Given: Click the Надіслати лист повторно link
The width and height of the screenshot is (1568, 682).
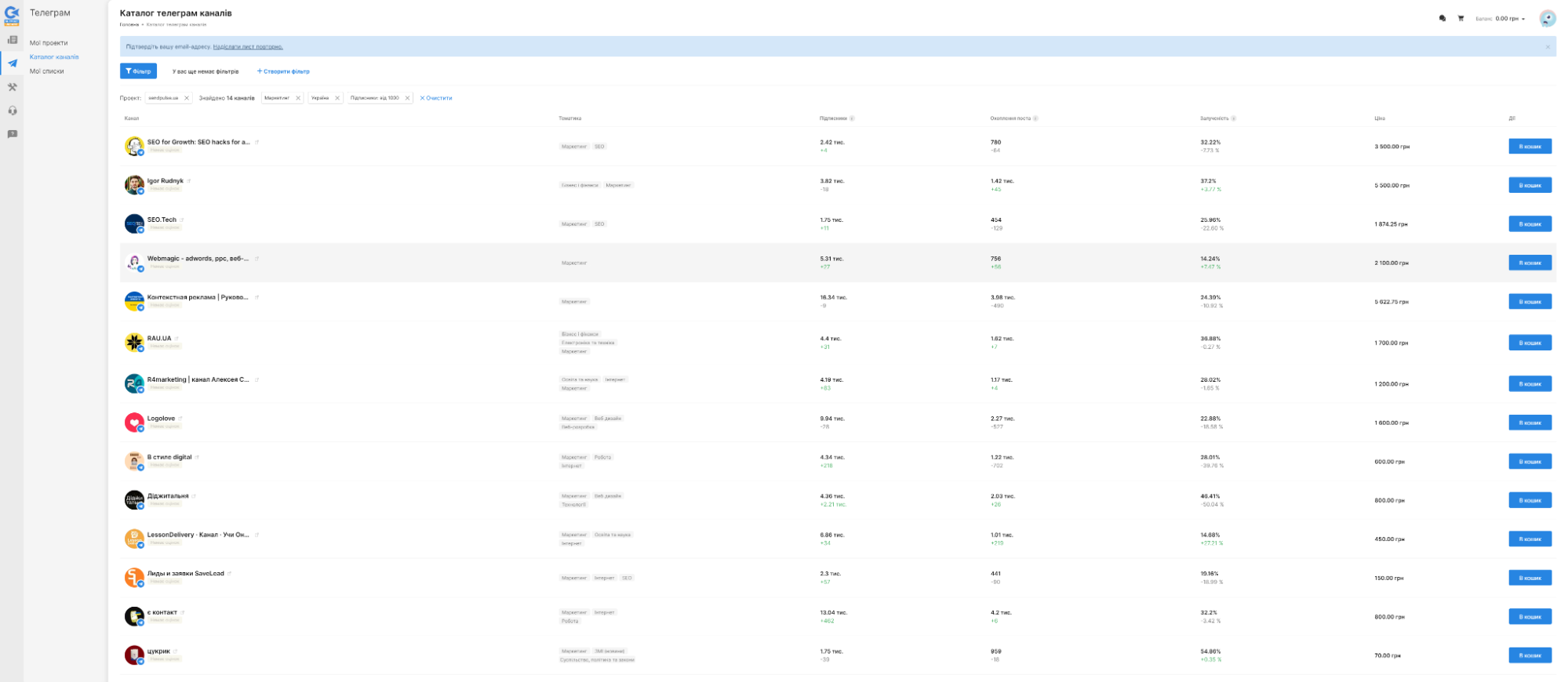Looking at the screenshot, I should [248, 47].
